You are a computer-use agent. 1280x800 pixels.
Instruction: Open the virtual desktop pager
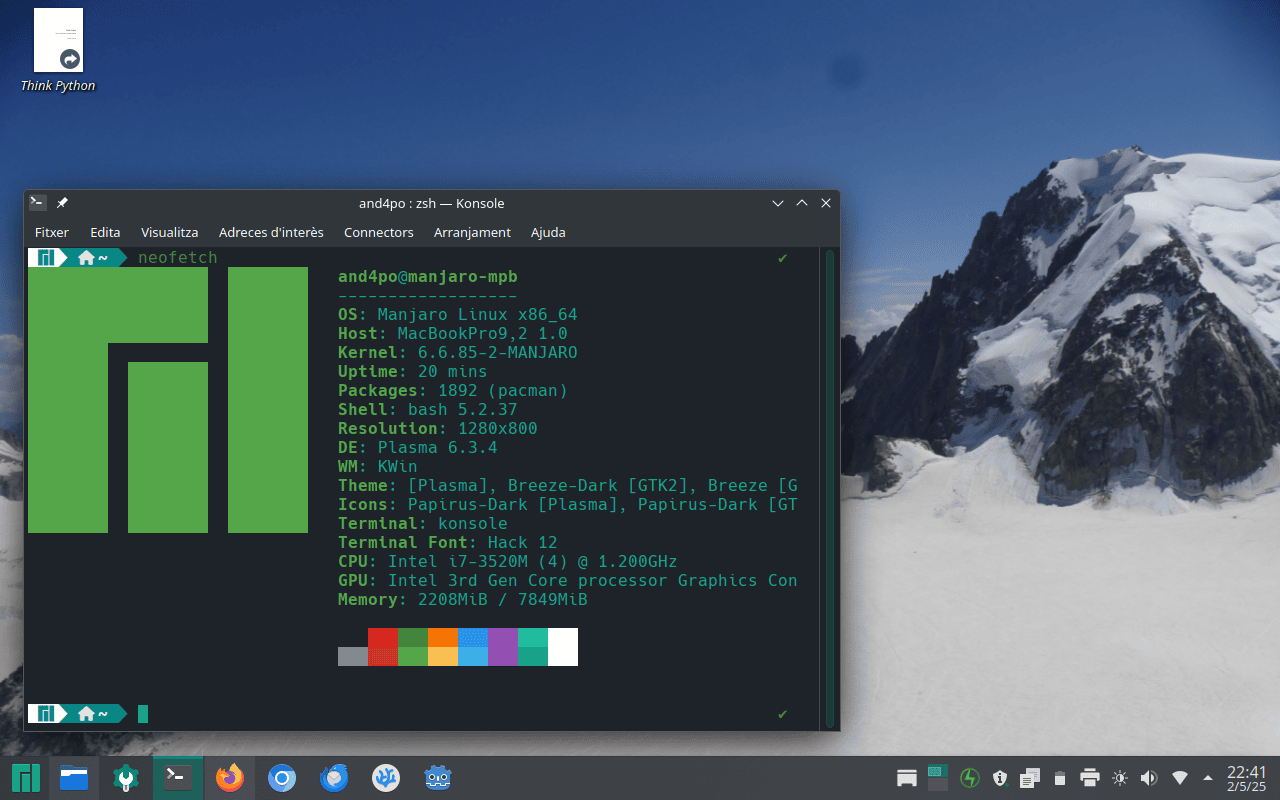[x=937, y=778]
